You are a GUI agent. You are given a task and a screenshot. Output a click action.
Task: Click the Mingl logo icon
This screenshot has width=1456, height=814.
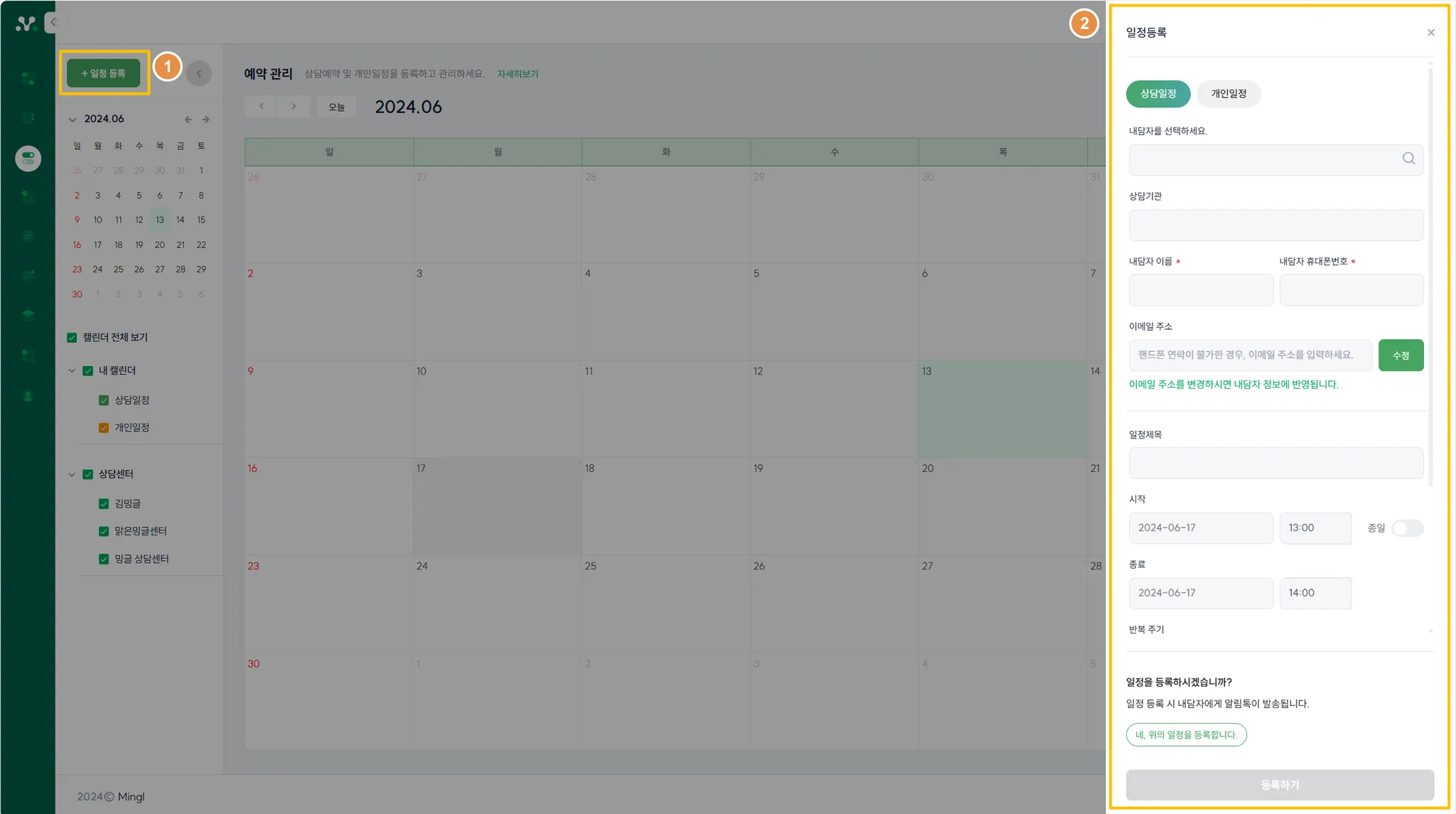click(x=26, y=23)
